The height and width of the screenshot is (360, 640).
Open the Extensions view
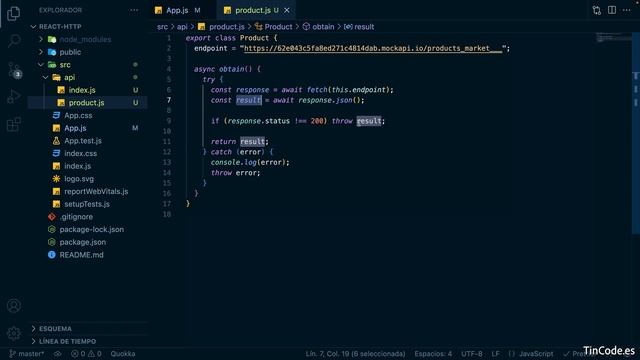13,124
